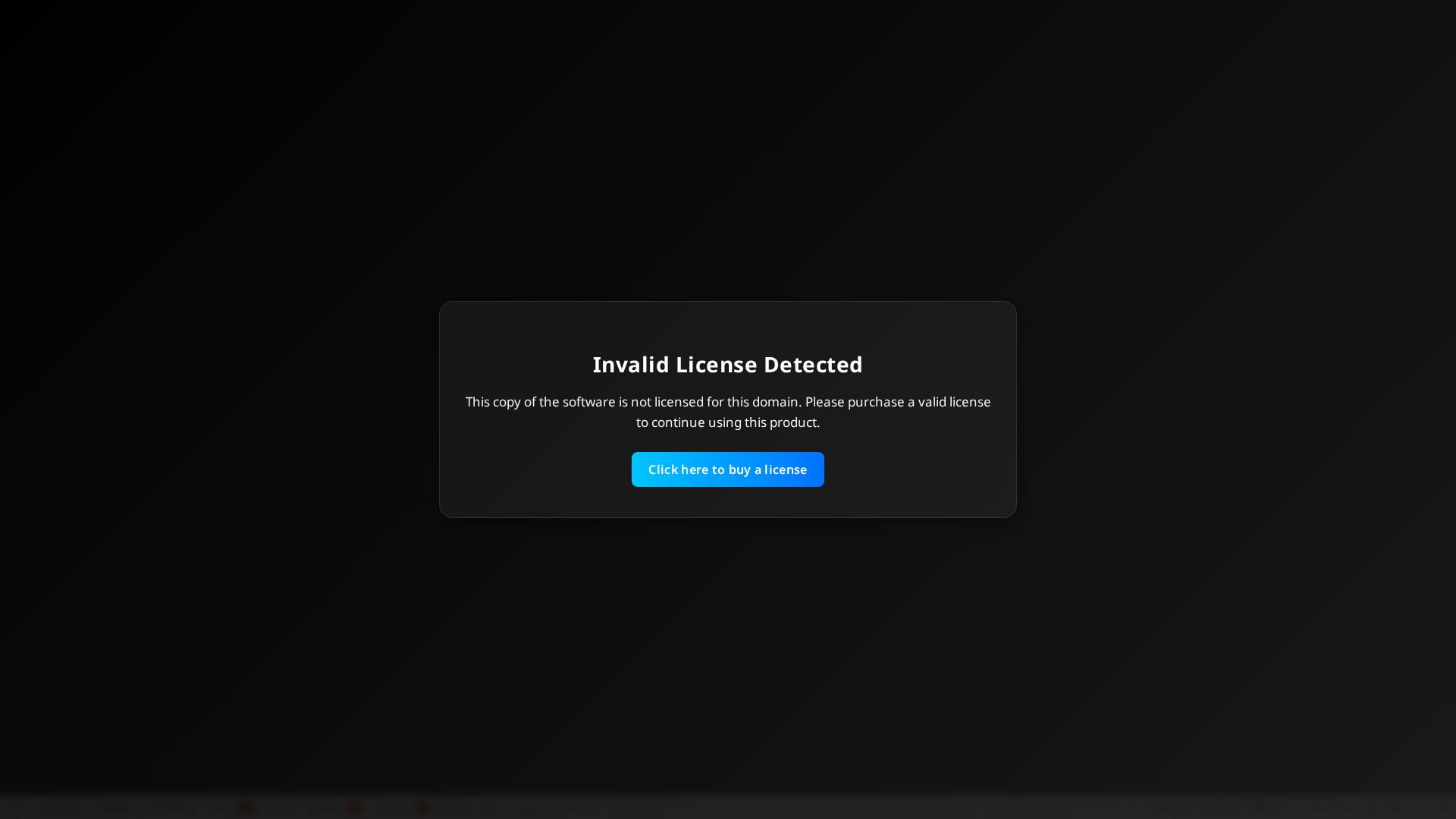The height and width of the screenshot is (819, 1456).
Task: Click the third red-badged taskbar icon
Action: pos(422,806)
